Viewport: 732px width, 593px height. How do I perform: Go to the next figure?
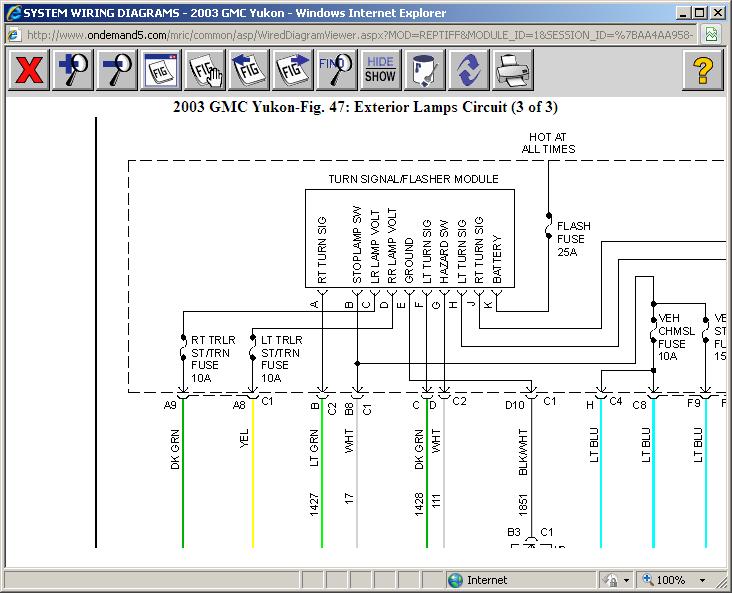coord(293,70)
